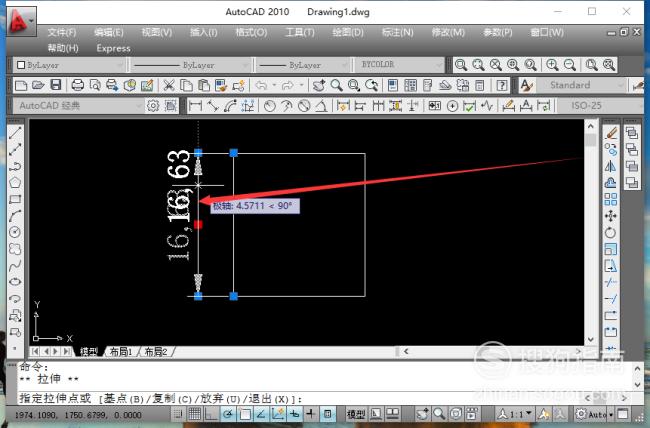650x428 pixels.
Task: Select the Rectangle draw tool
Action: [15, 199]
